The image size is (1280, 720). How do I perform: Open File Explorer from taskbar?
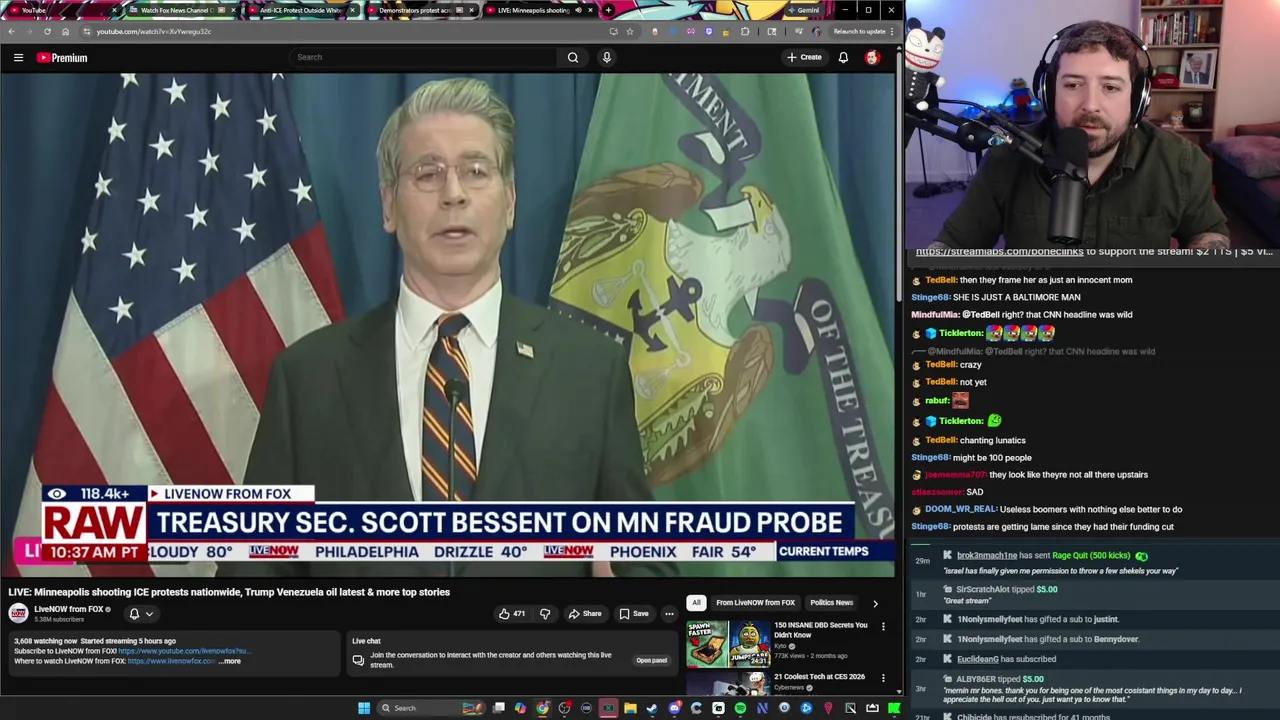coord(630,708)
